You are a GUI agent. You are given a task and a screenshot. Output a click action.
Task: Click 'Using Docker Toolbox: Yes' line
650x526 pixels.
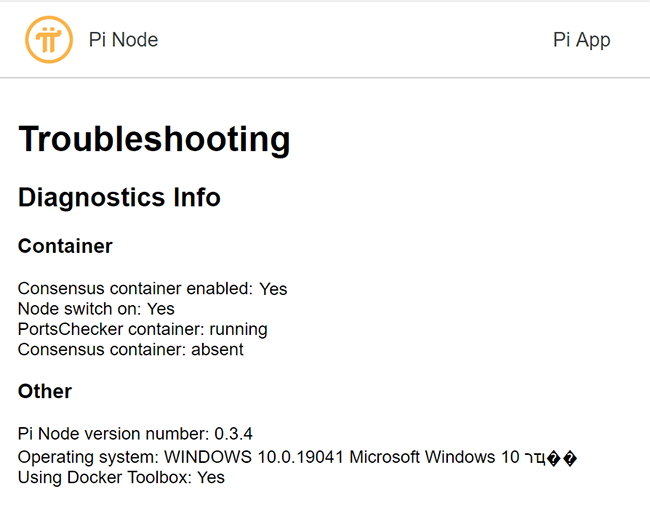[x=121, y=478]
